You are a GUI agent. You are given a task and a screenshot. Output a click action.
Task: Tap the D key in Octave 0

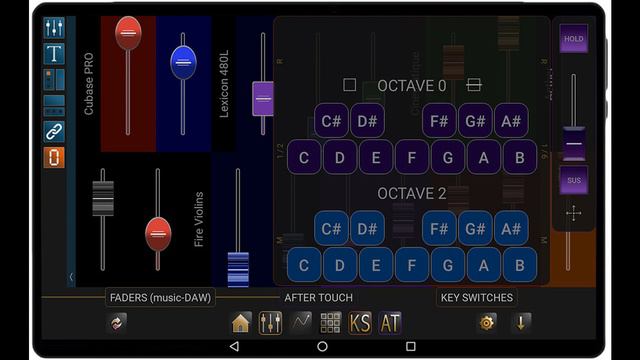340,157
